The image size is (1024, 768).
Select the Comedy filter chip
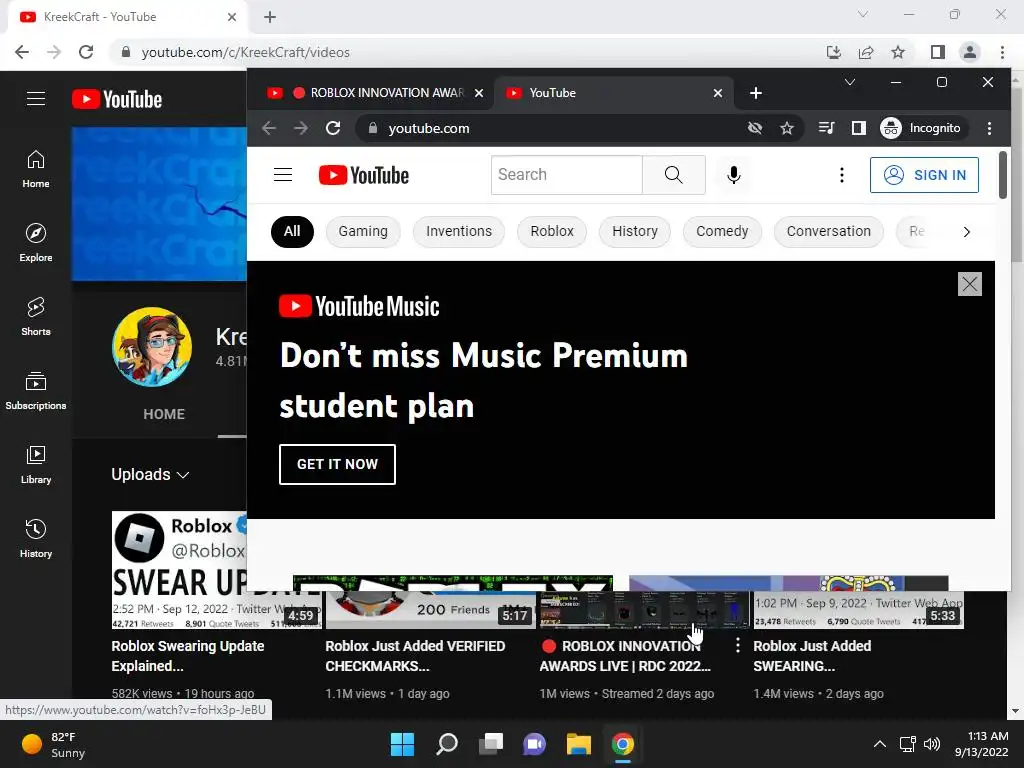pyautogui.click(x=722, y=232)
